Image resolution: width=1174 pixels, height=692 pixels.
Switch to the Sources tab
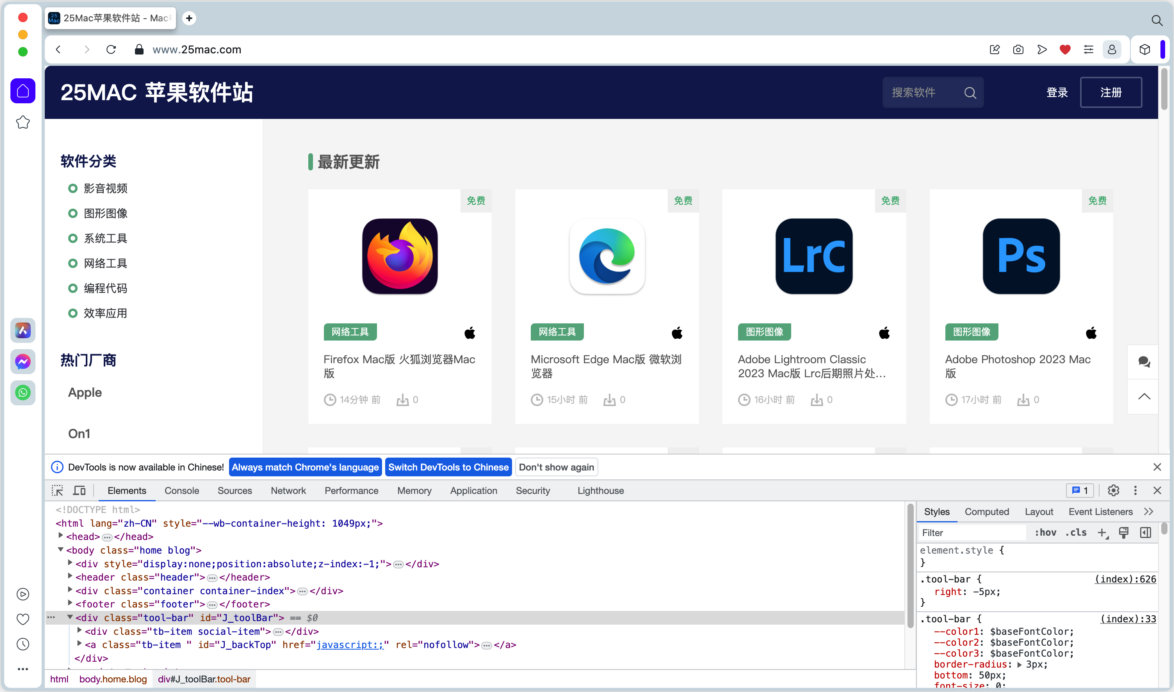pos(234,491)
